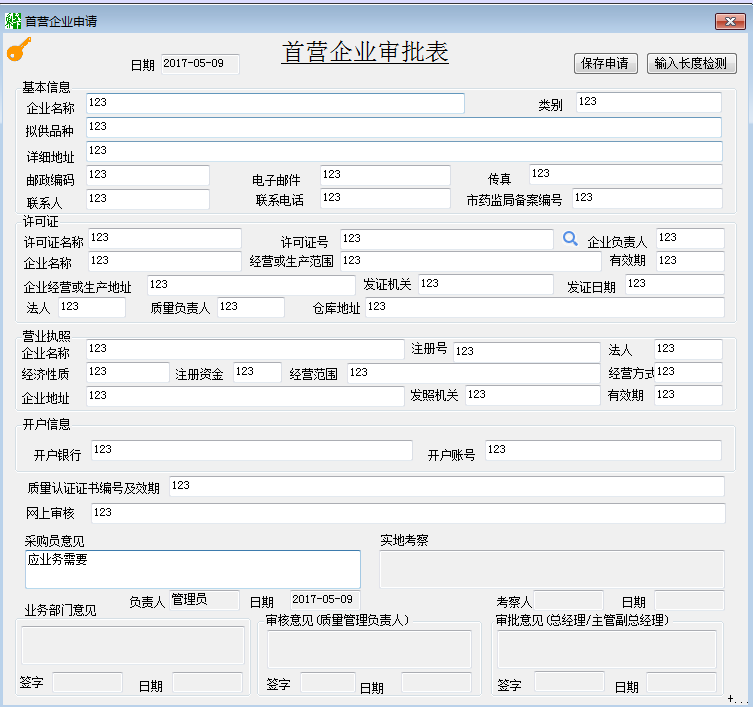The width and height of the screenshot is (753, 707).
Task: Click the 网上审核 input field
Action: [x=408, y=513]
